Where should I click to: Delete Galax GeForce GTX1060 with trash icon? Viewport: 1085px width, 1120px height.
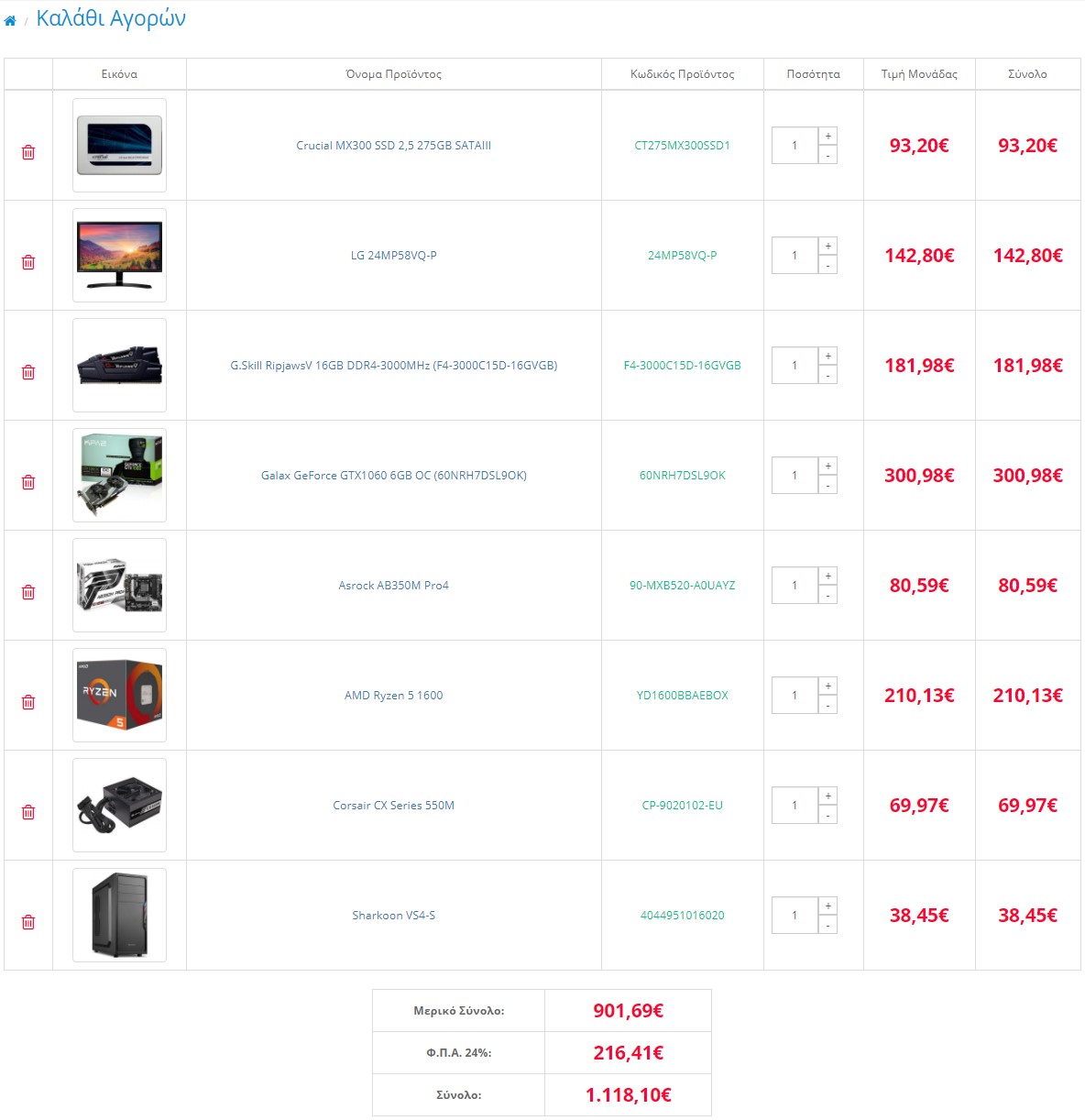pos(28,482)
